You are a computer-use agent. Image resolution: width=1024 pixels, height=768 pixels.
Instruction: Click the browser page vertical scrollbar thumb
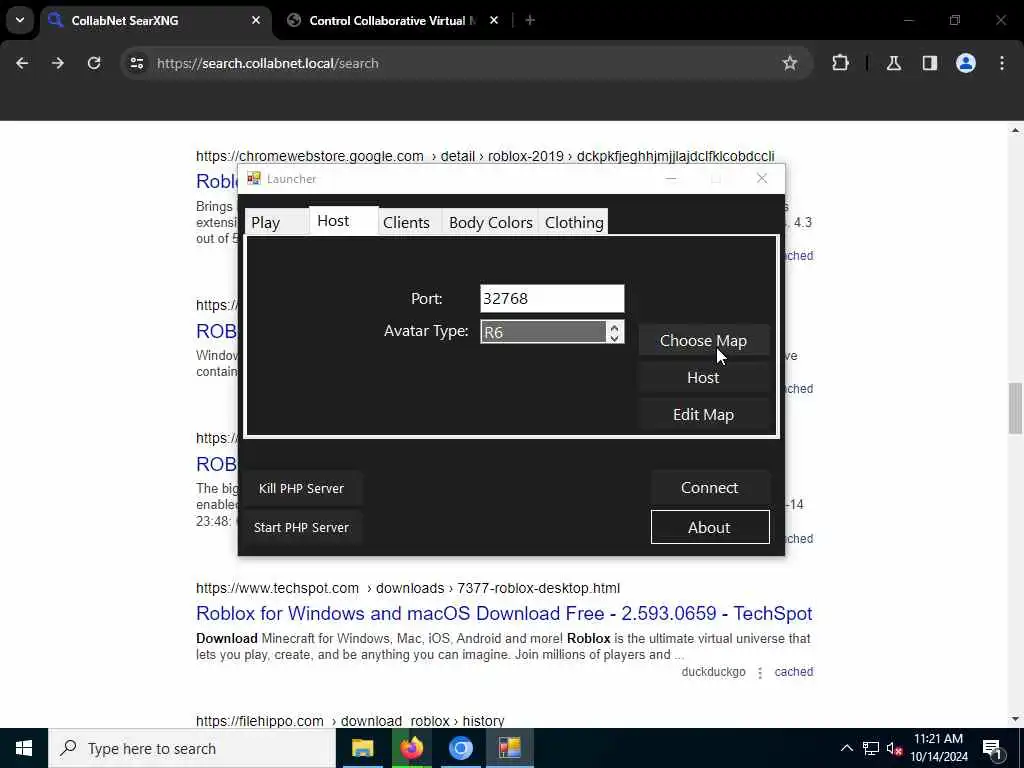point(1015,408)
